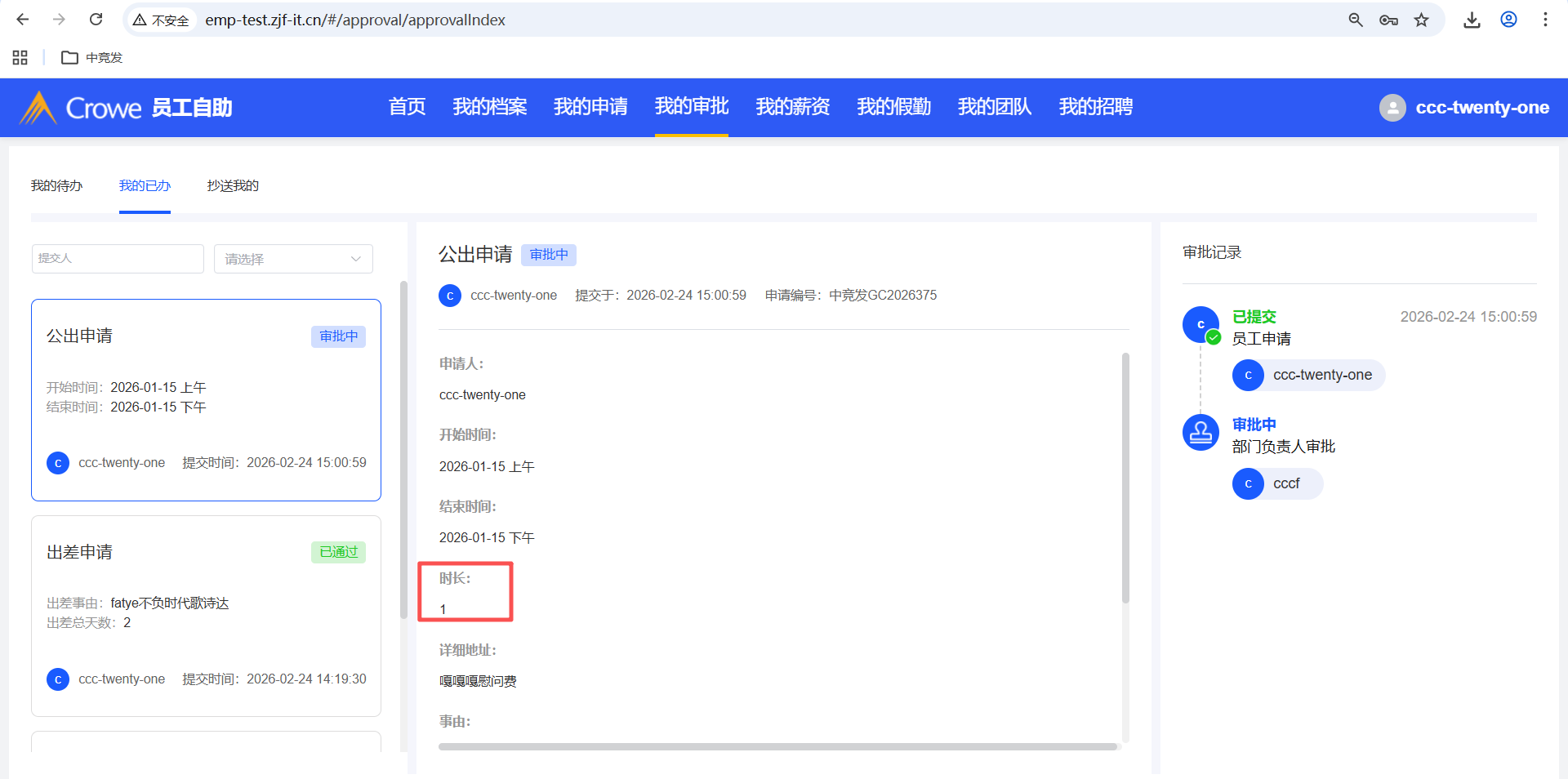Open 我的薪资 navigation item
The height and width of the screenshot is (779, 1568).
point(793,107)
